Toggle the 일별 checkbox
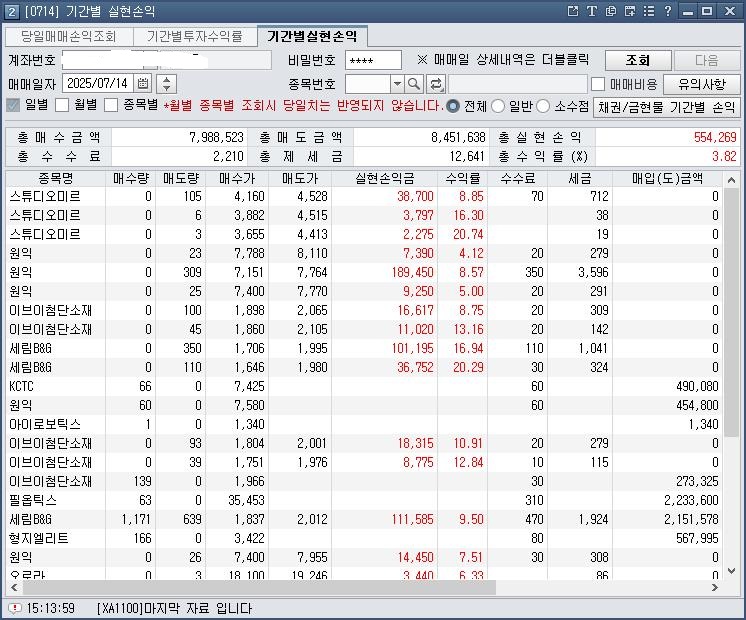 pos(13,105)
